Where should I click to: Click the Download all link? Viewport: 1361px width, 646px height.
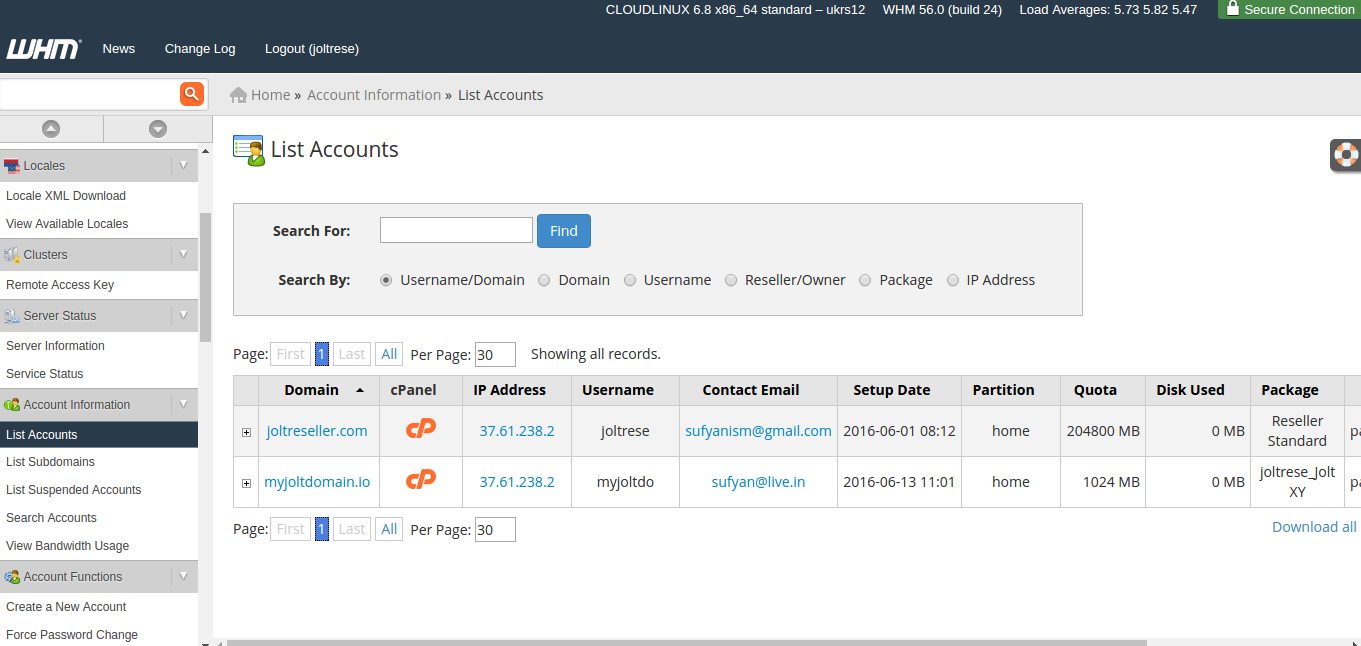[x=1313, y=527]
